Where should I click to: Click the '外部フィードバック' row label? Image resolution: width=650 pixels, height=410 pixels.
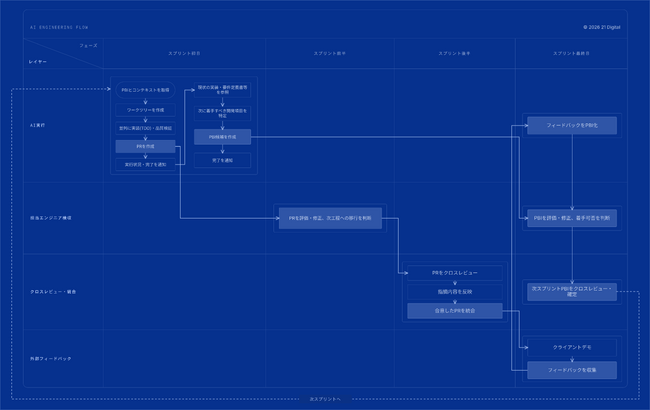51,359
